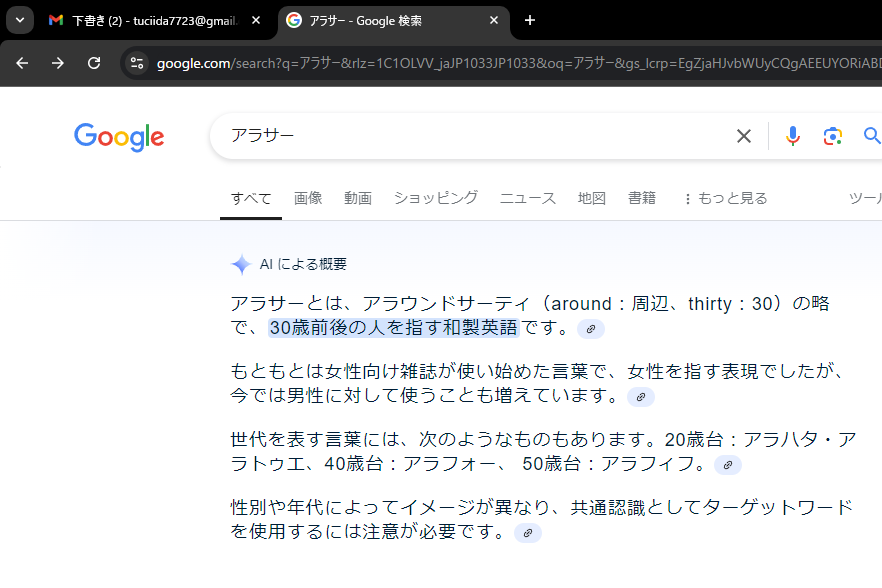Go back to previous page
Viewport: 882px width, 588px height.
coord(22,63)
